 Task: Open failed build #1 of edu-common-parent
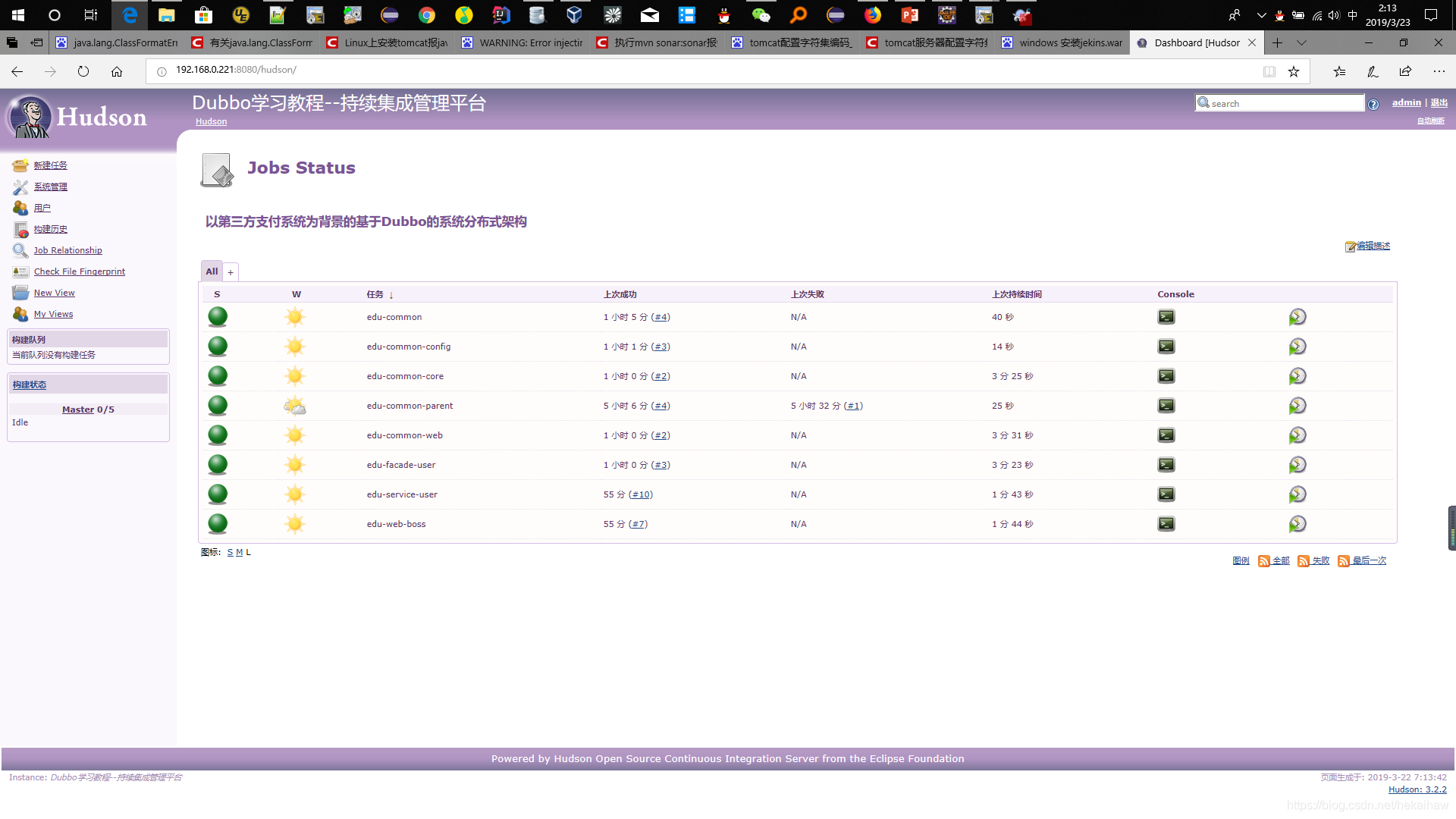[x=853, y=406]
